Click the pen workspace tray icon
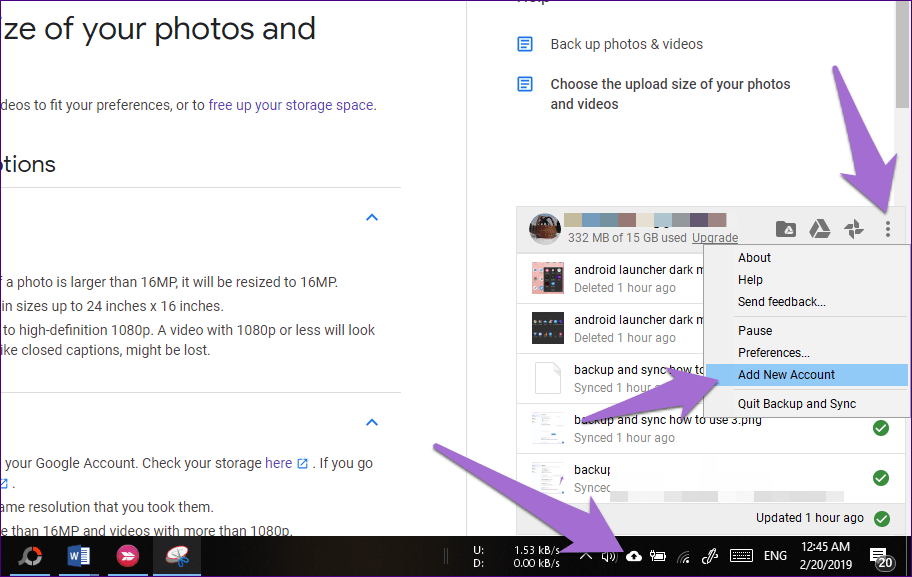 click(709, 557)
